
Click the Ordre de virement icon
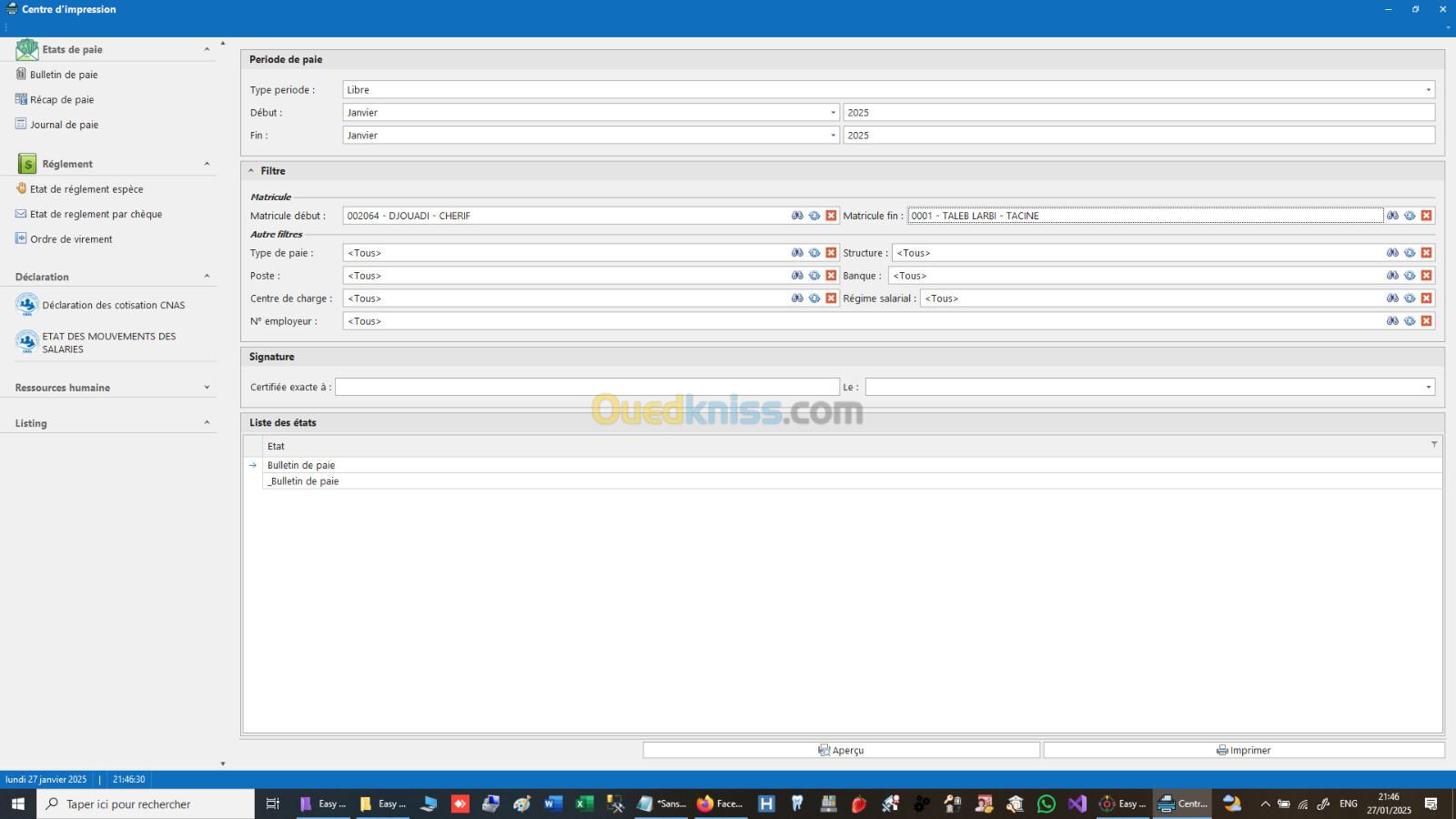point(21,238)
